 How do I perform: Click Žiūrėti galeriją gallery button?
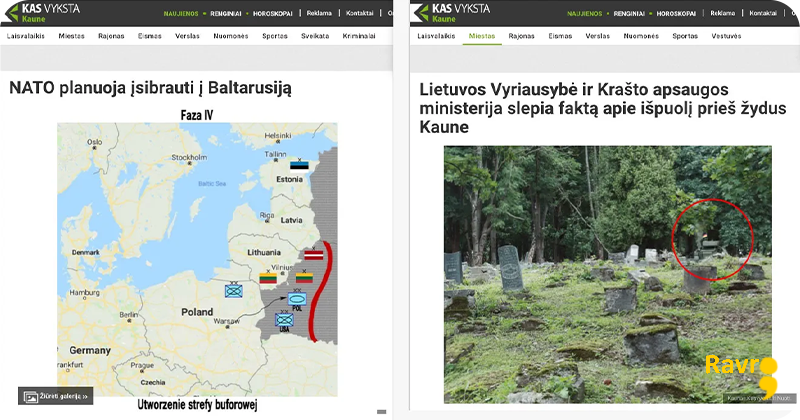click(56, 396)
